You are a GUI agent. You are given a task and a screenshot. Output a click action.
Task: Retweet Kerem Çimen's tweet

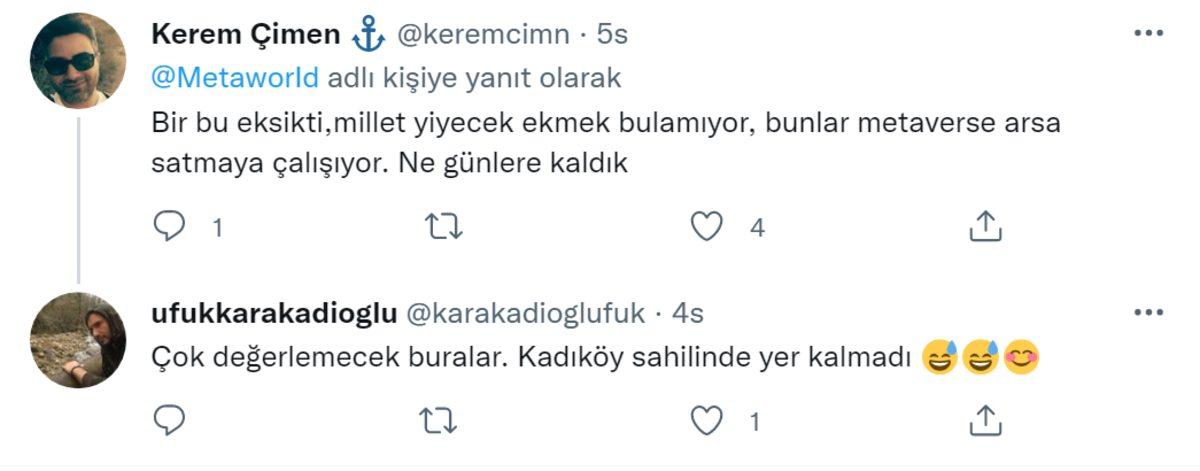click(x=443, y=227)
